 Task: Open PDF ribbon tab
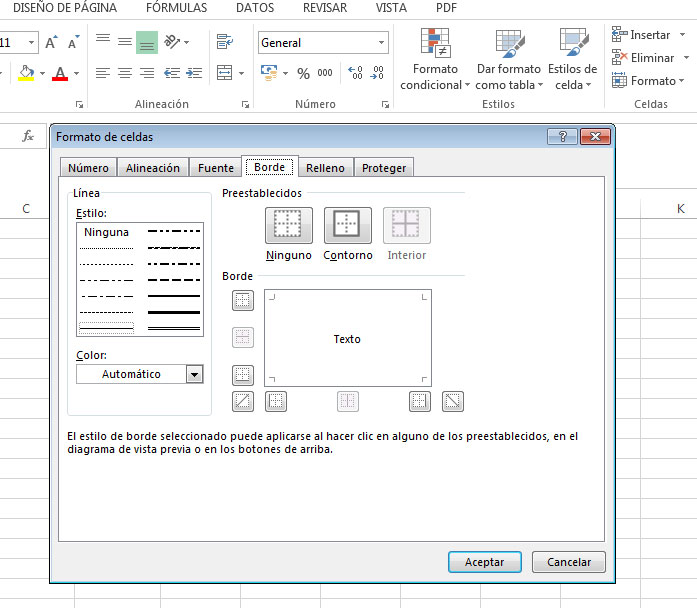point(446,8)
